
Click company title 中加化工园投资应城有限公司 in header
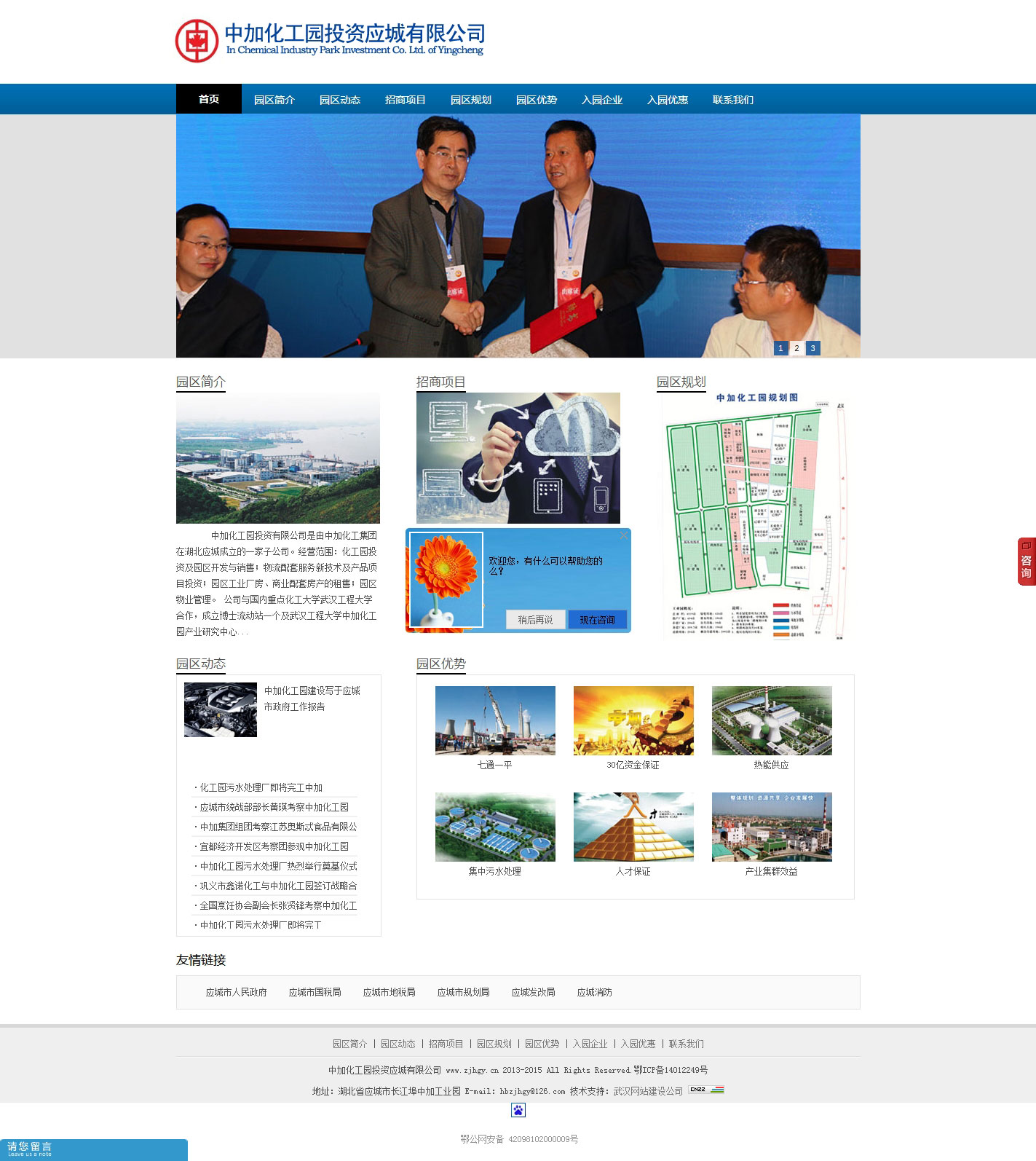point(355,33)
